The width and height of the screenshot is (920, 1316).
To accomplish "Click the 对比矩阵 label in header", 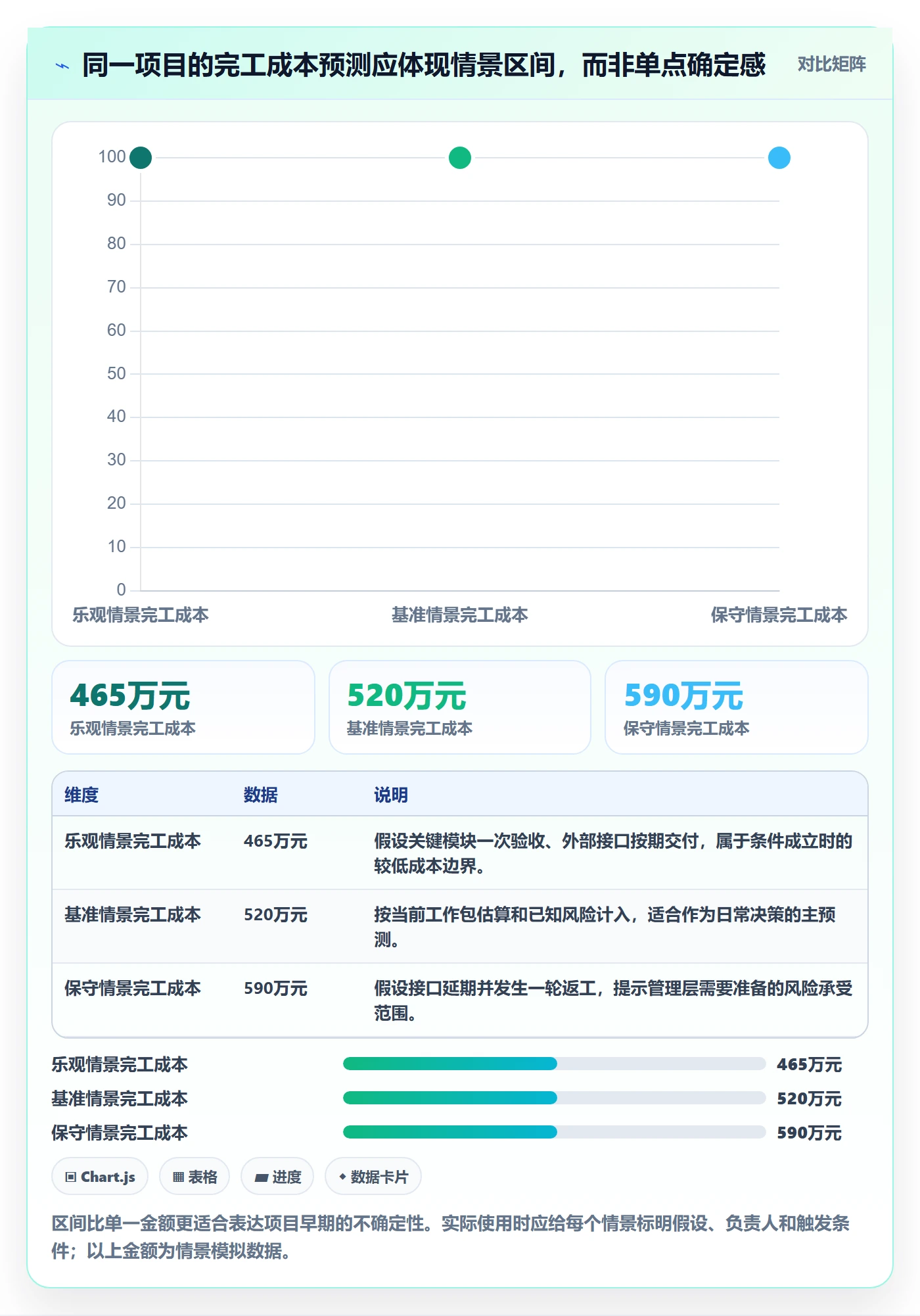I will (831, 64).
